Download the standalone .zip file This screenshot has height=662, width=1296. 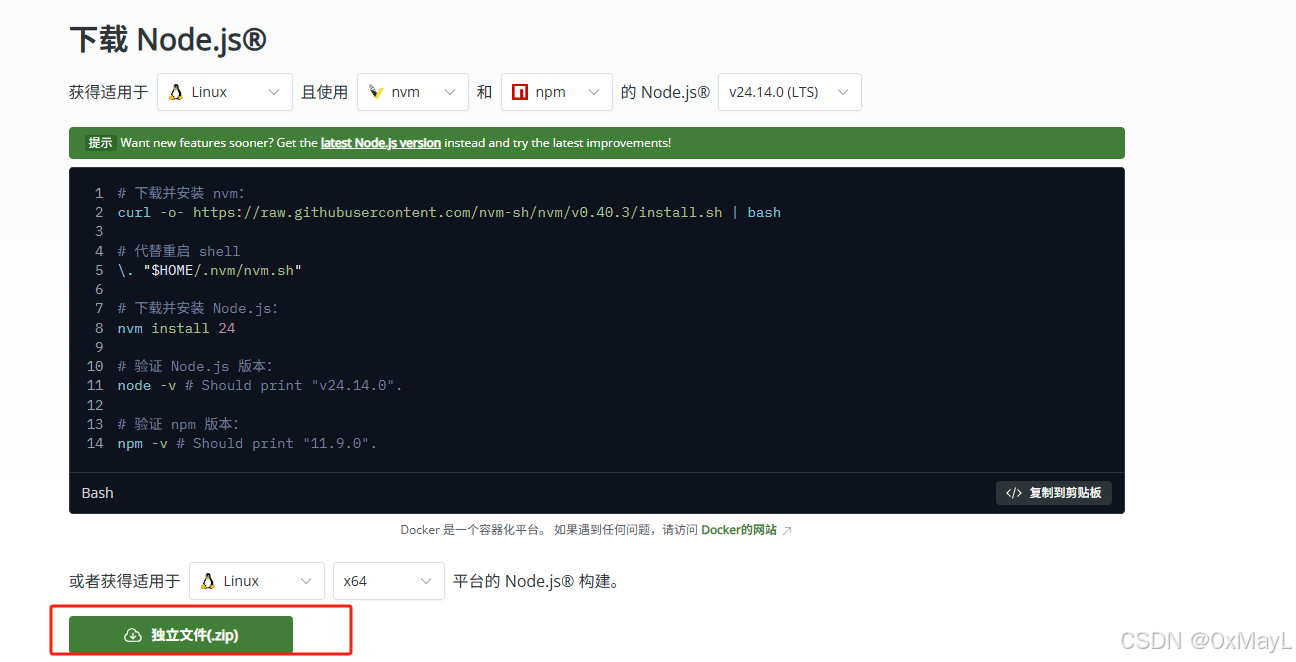pyautogui.click(x=181, y=635)
